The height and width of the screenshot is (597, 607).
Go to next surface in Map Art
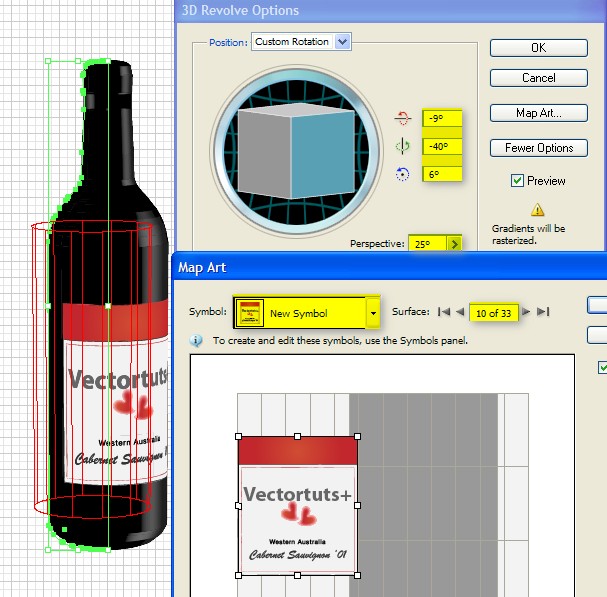tap(526, 312)
